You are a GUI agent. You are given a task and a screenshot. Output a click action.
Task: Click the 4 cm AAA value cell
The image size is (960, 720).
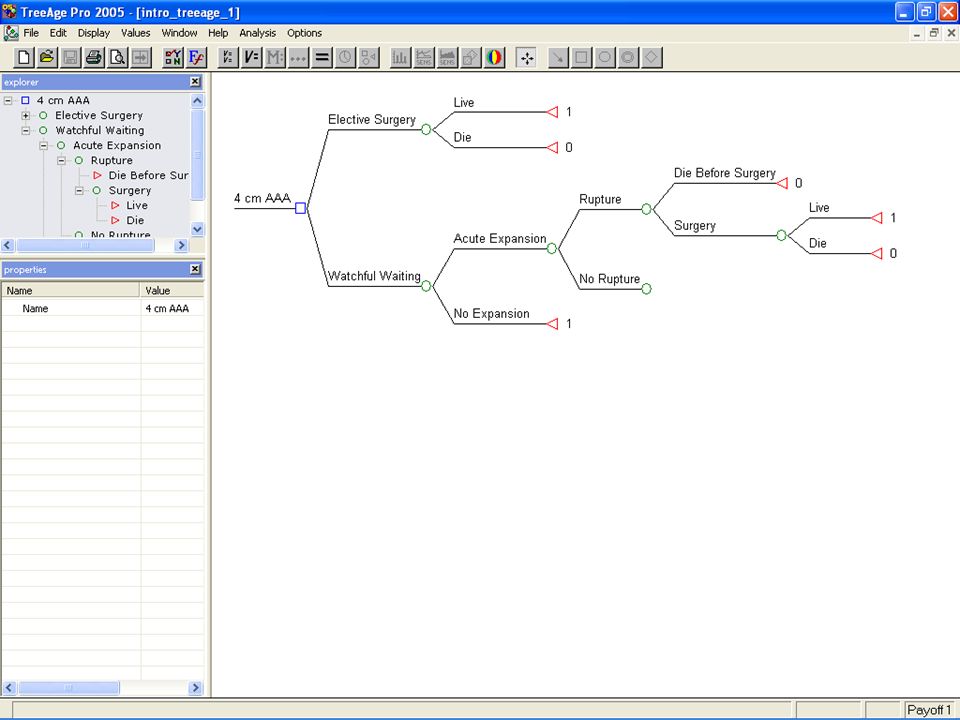172,309
